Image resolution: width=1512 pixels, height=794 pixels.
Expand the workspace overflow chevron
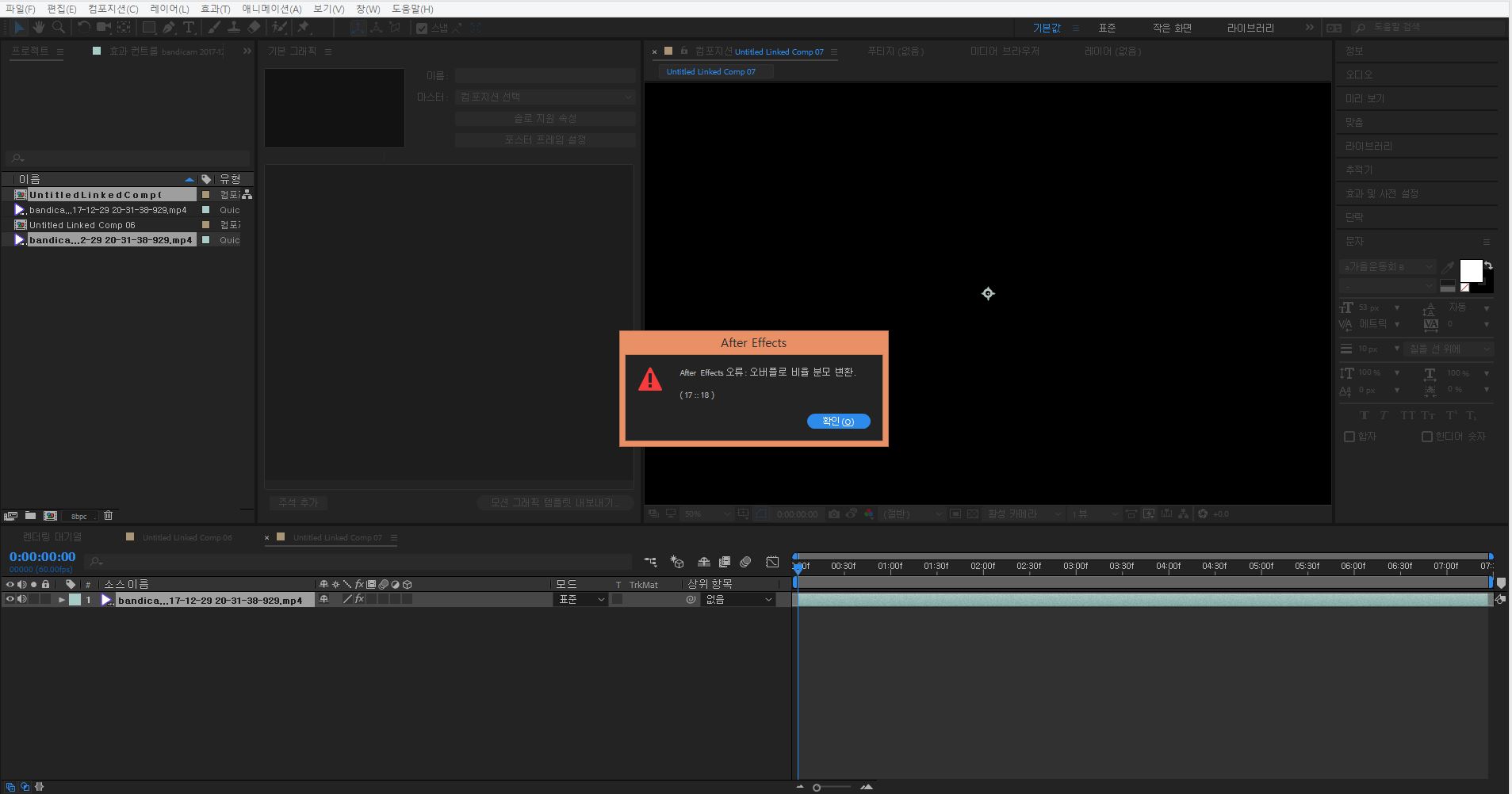[x=1309, y=28]
